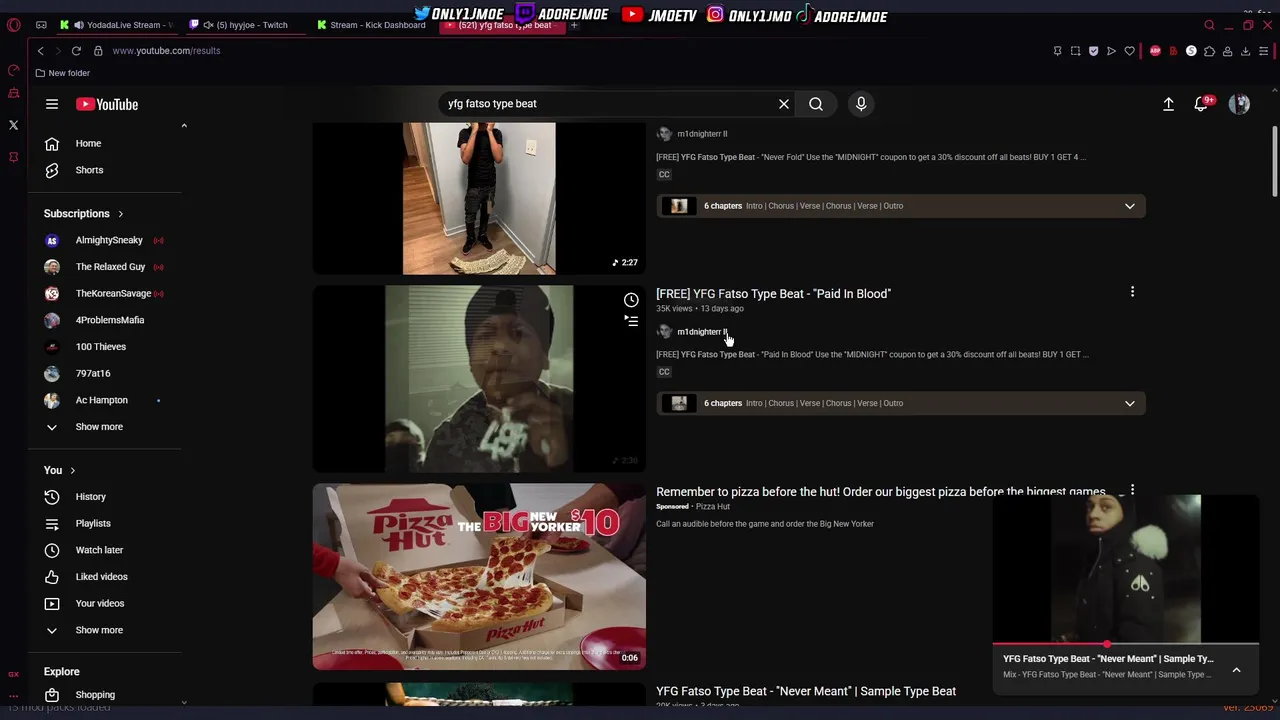The image size is (1280, 720).
Task: Clear the search box with the X
Action: click(784, 104)
